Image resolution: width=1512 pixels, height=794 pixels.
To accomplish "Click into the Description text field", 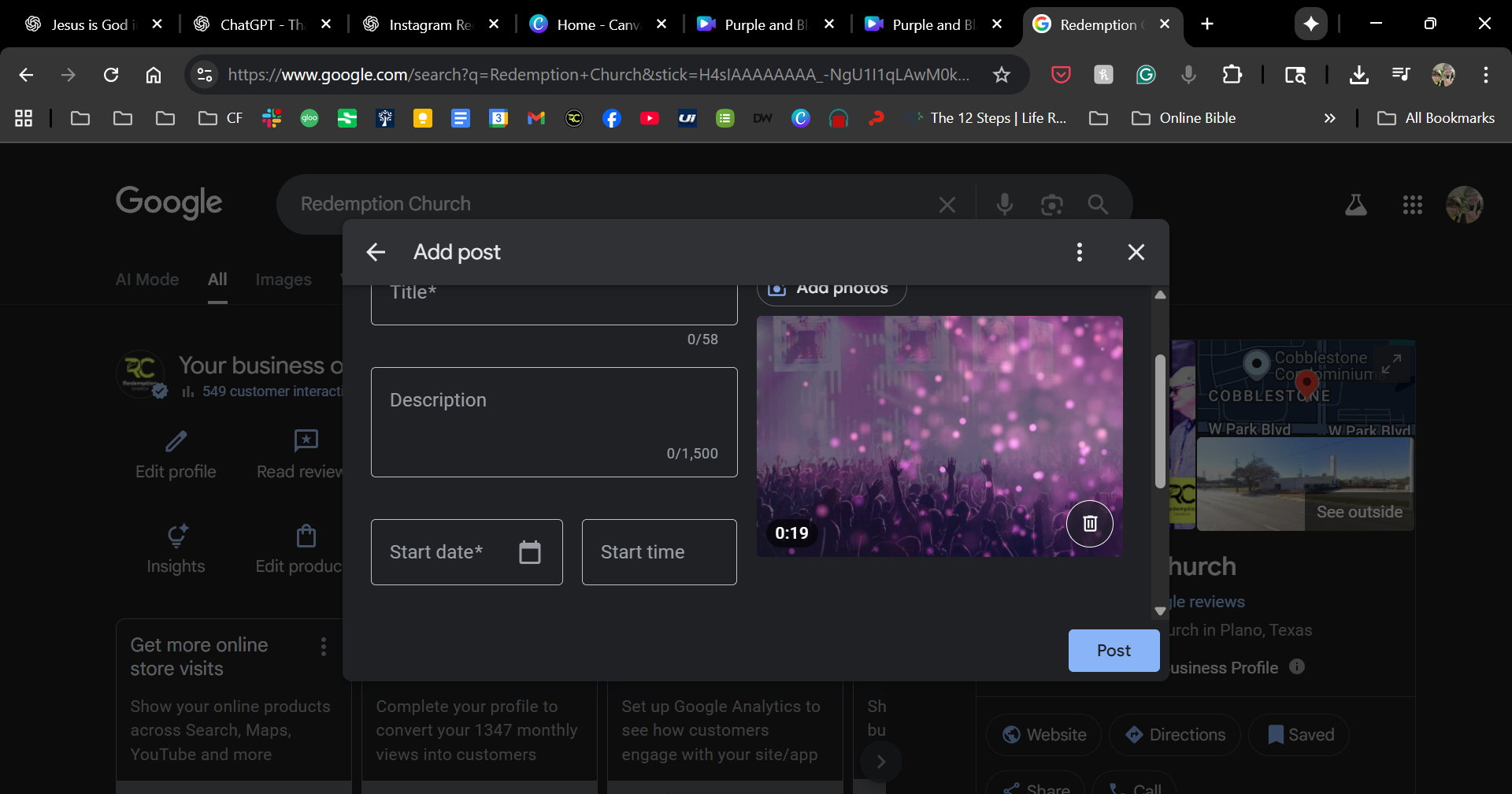I will coord(554,421).
